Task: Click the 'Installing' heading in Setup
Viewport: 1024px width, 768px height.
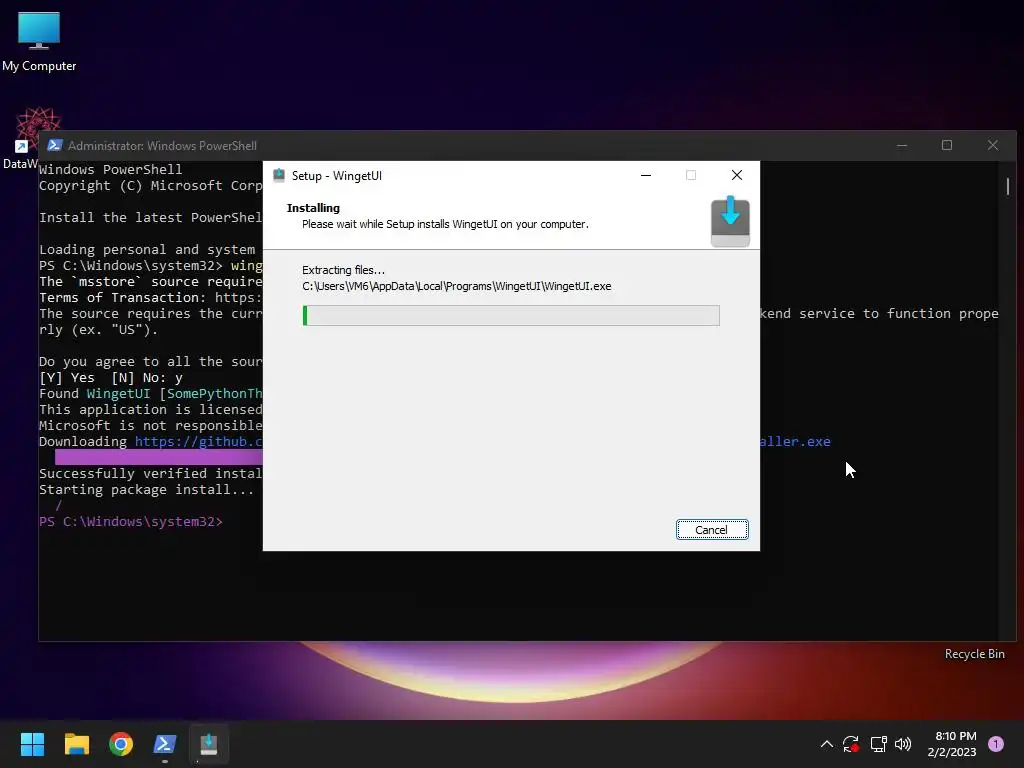Action: pyautogui.click(x=313, y=208)
